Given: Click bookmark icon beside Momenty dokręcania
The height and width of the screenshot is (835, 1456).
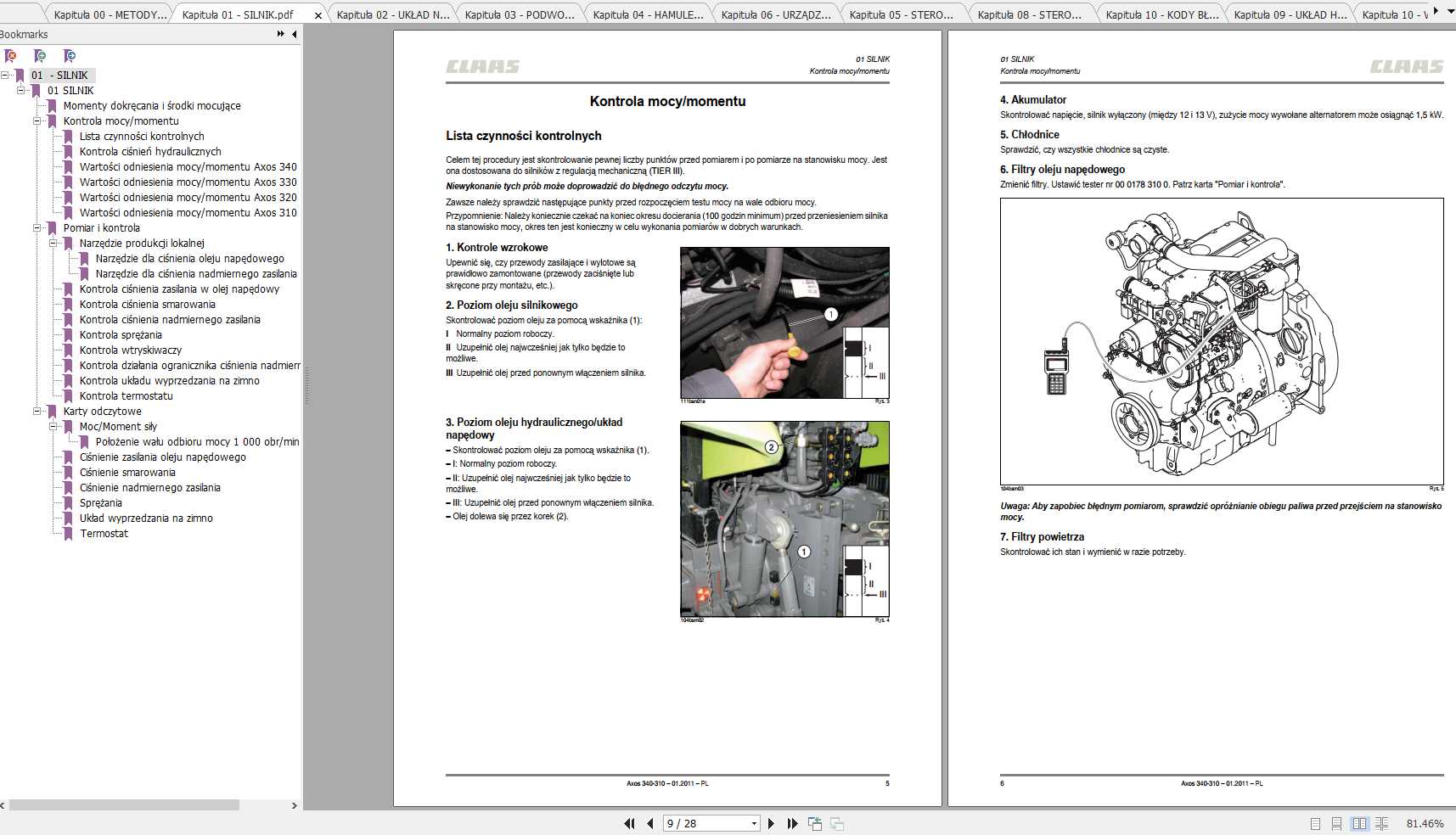Looking at the screenshot, I should coord(53,106).
